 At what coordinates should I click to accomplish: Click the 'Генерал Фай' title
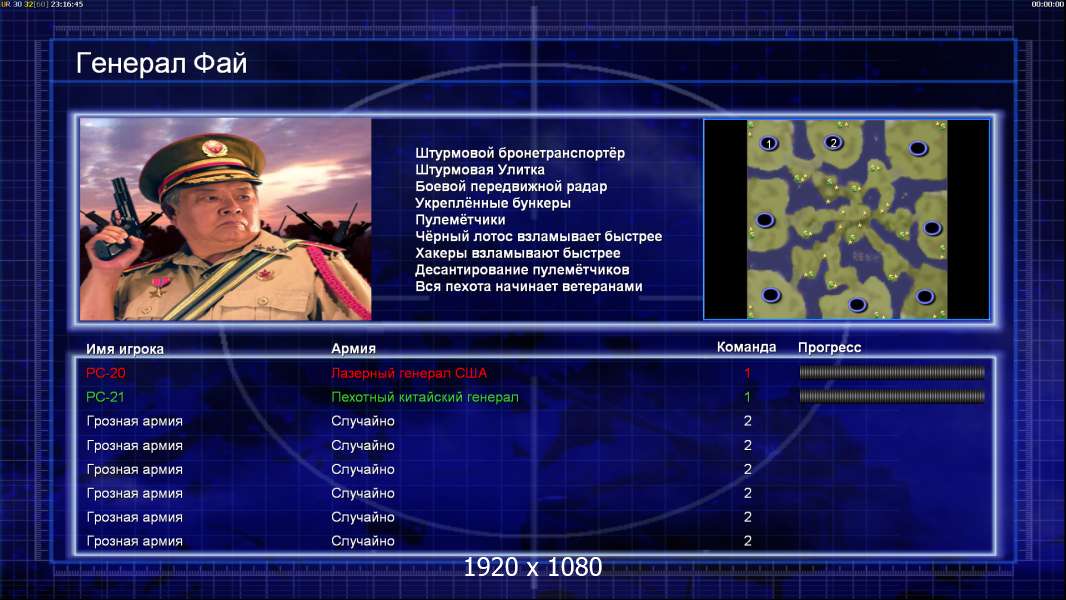tap(161, 63)
